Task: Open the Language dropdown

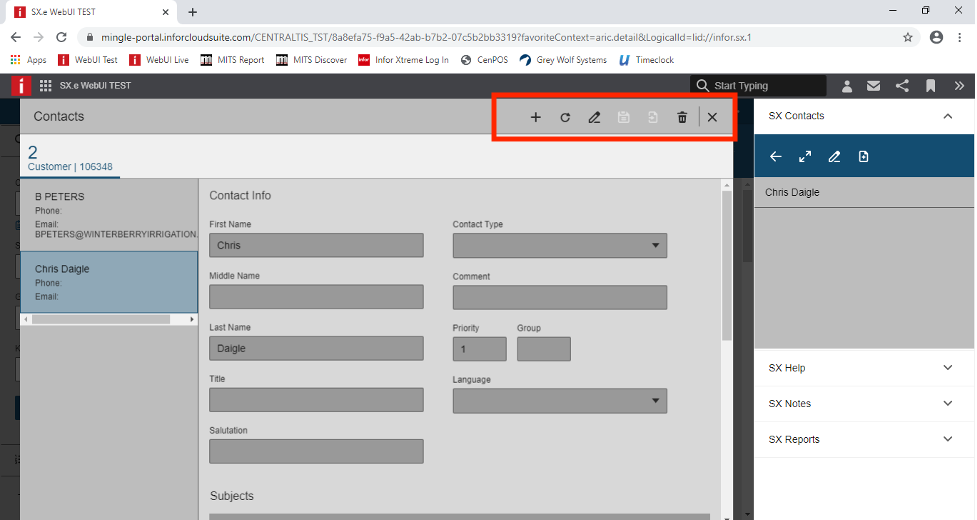Action: (x=560, y=401)
